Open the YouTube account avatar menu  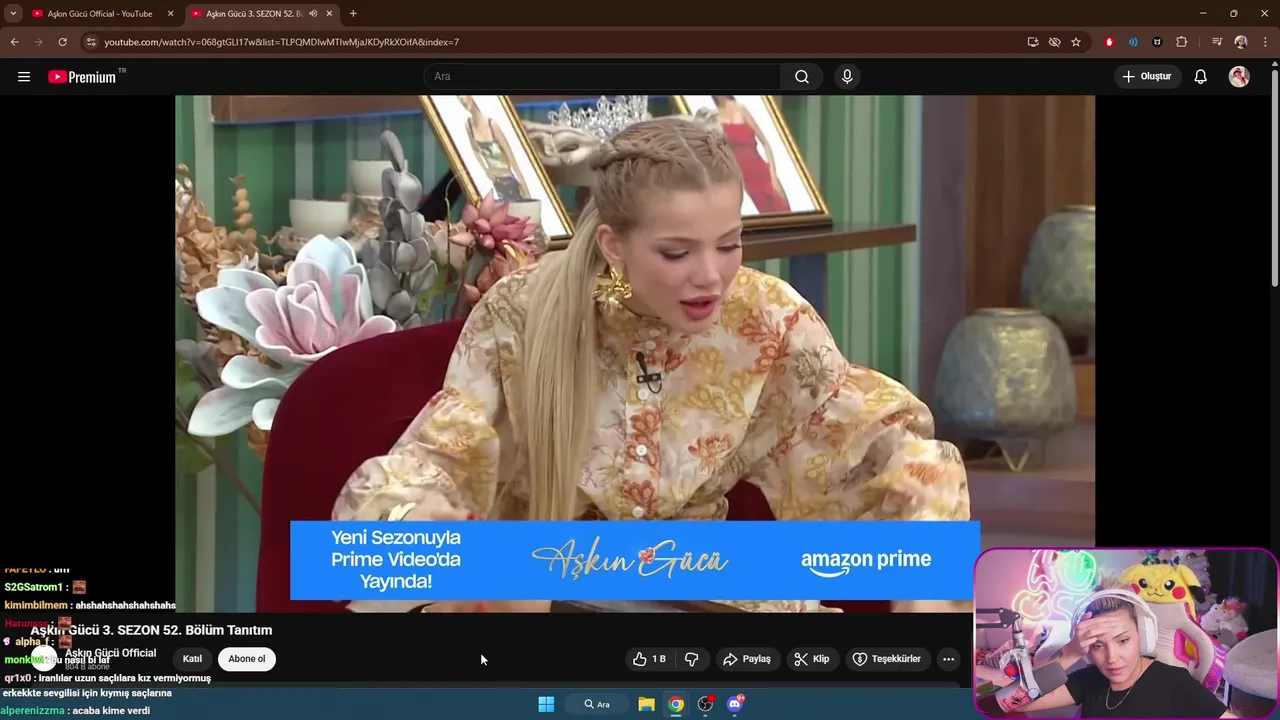point(1239,77)
